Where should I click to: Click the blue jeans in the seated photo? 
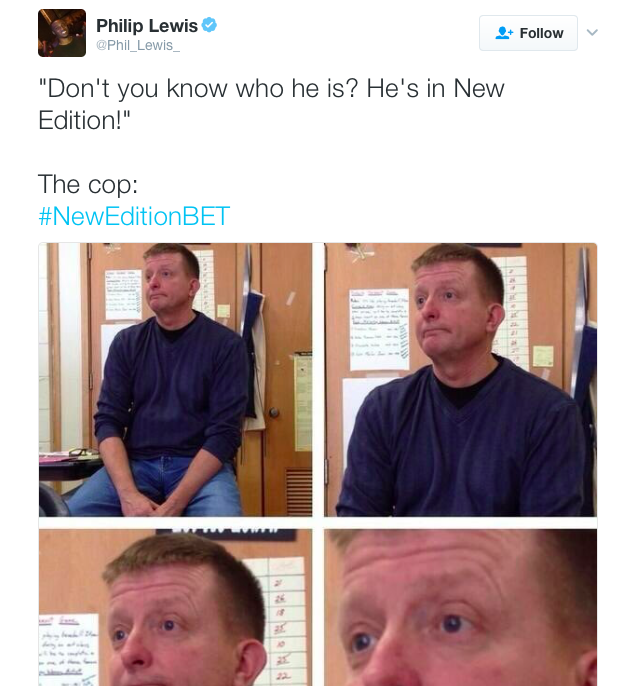pos(153,486)
